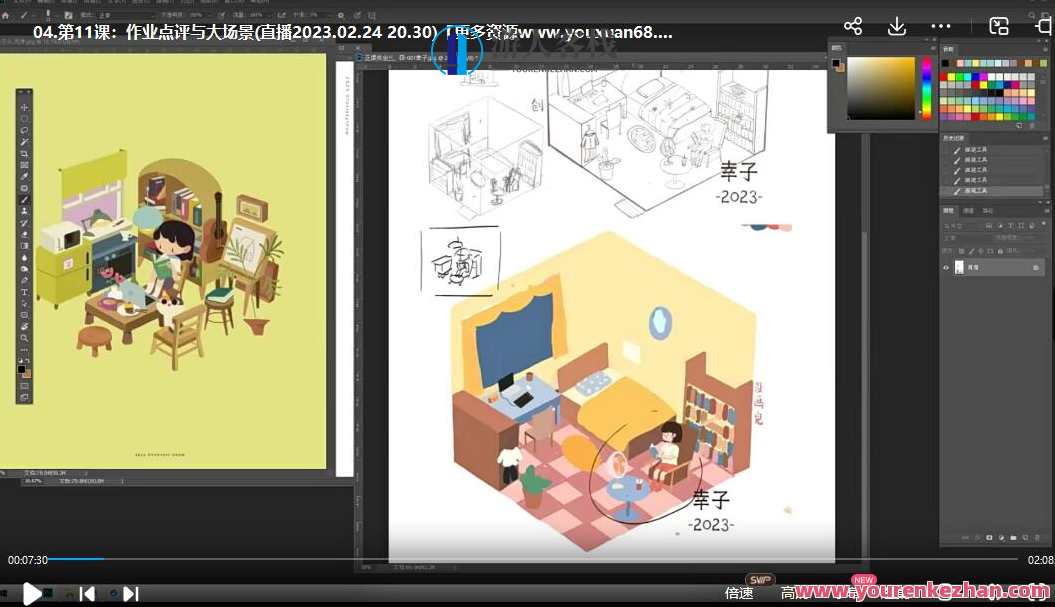1055x607 pixels.
Task: Select the Brush tool
Action: click(x=22, y=198)
